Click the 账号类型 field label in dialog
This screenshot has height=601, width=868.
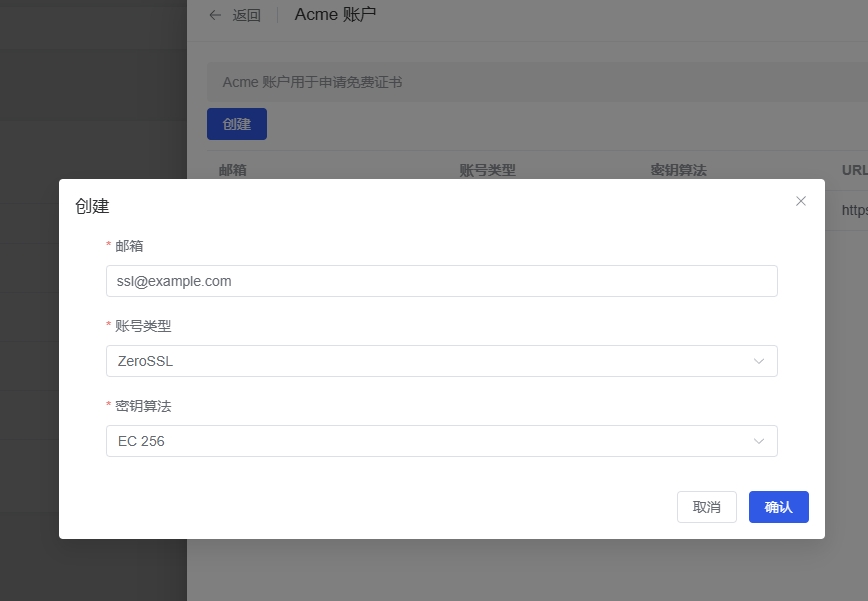point(143,326)
